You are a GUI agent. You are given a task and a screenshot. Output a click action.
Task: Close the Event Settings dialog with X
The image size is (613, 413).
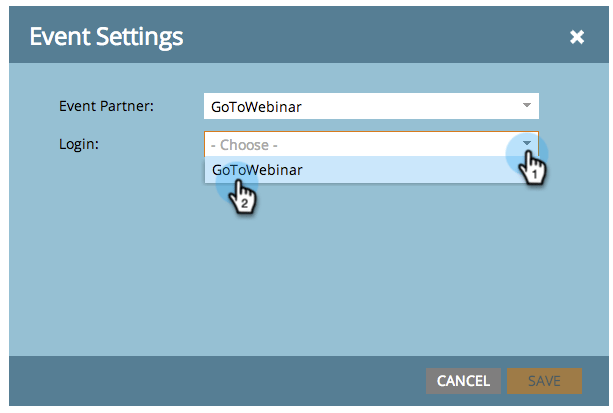[x=577, y=37]
